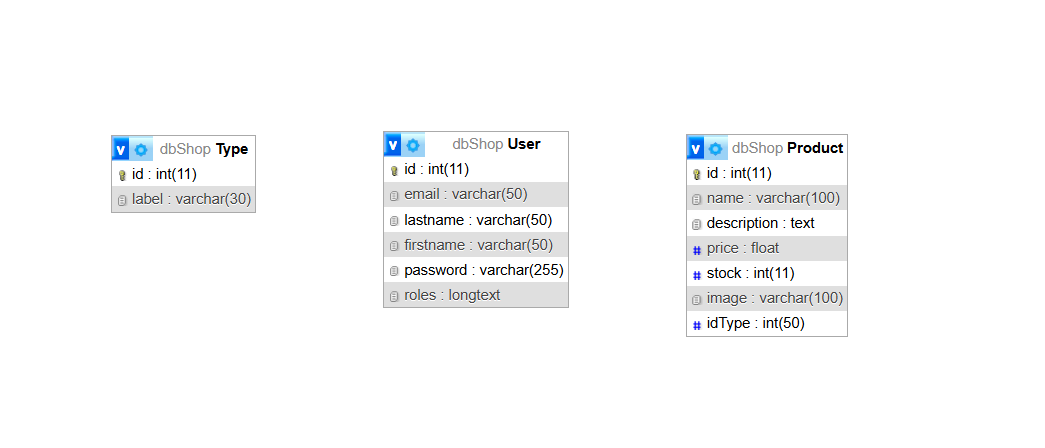This screenshot has width=1045, height=448.
Task: Select the description : text column row
Action: pyautogui.click(x=760, y=223)
